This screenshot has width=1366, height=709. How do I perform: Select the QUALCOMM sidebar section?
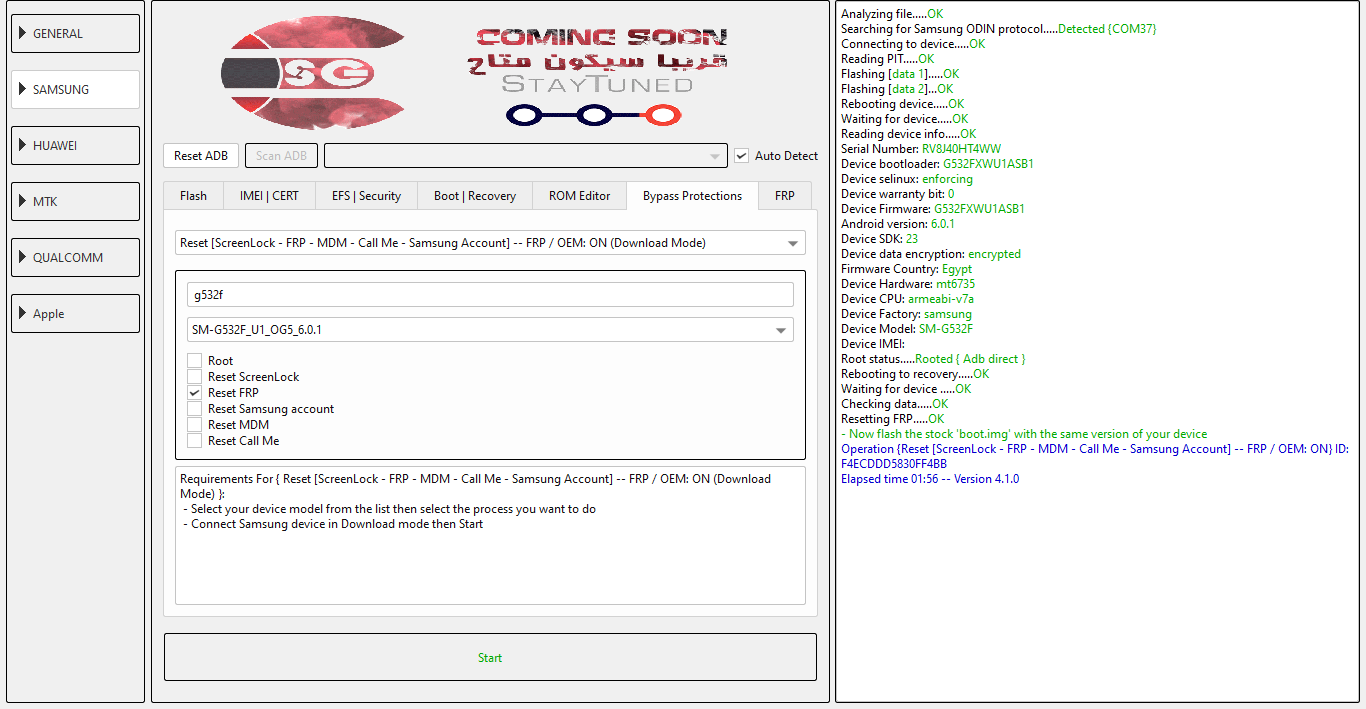tap(75, 257)
